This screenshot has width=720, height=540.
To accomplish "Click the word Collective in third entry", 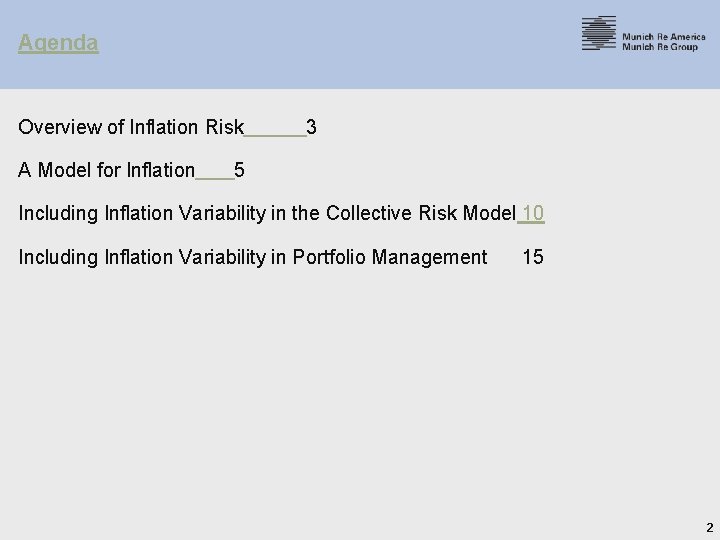I will [x=369, y=213].
